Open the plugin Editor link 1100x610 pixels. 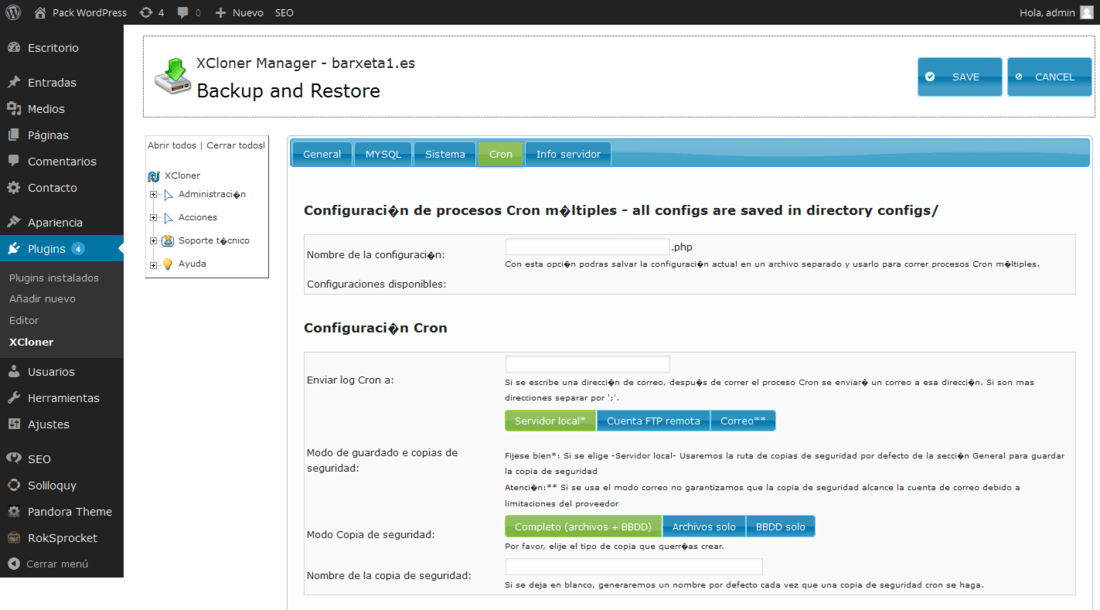pos(24,320)
